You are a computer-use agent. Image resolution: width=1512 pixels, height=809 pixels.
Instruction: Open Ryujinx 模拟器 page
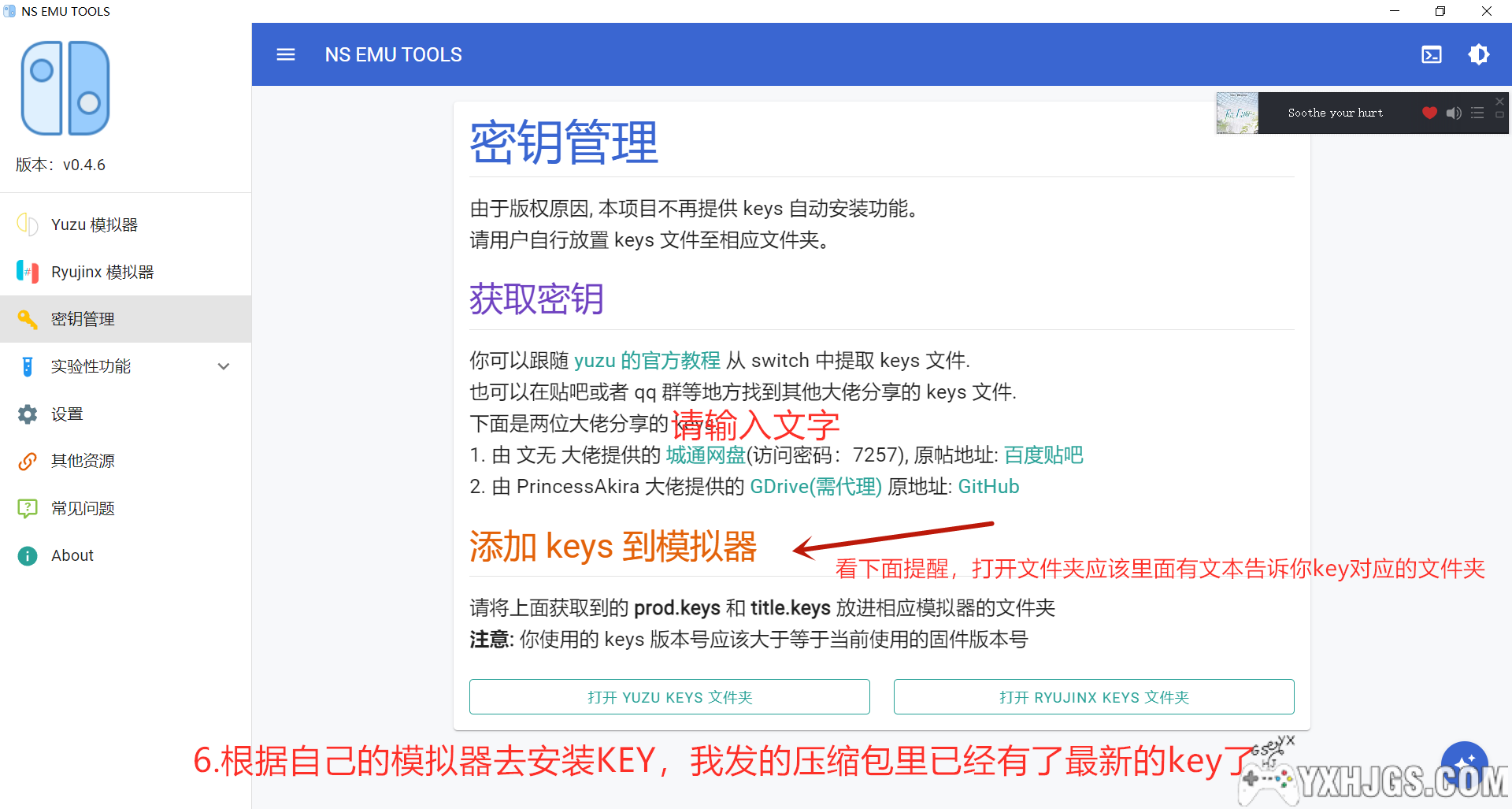(x=102, y=272)
